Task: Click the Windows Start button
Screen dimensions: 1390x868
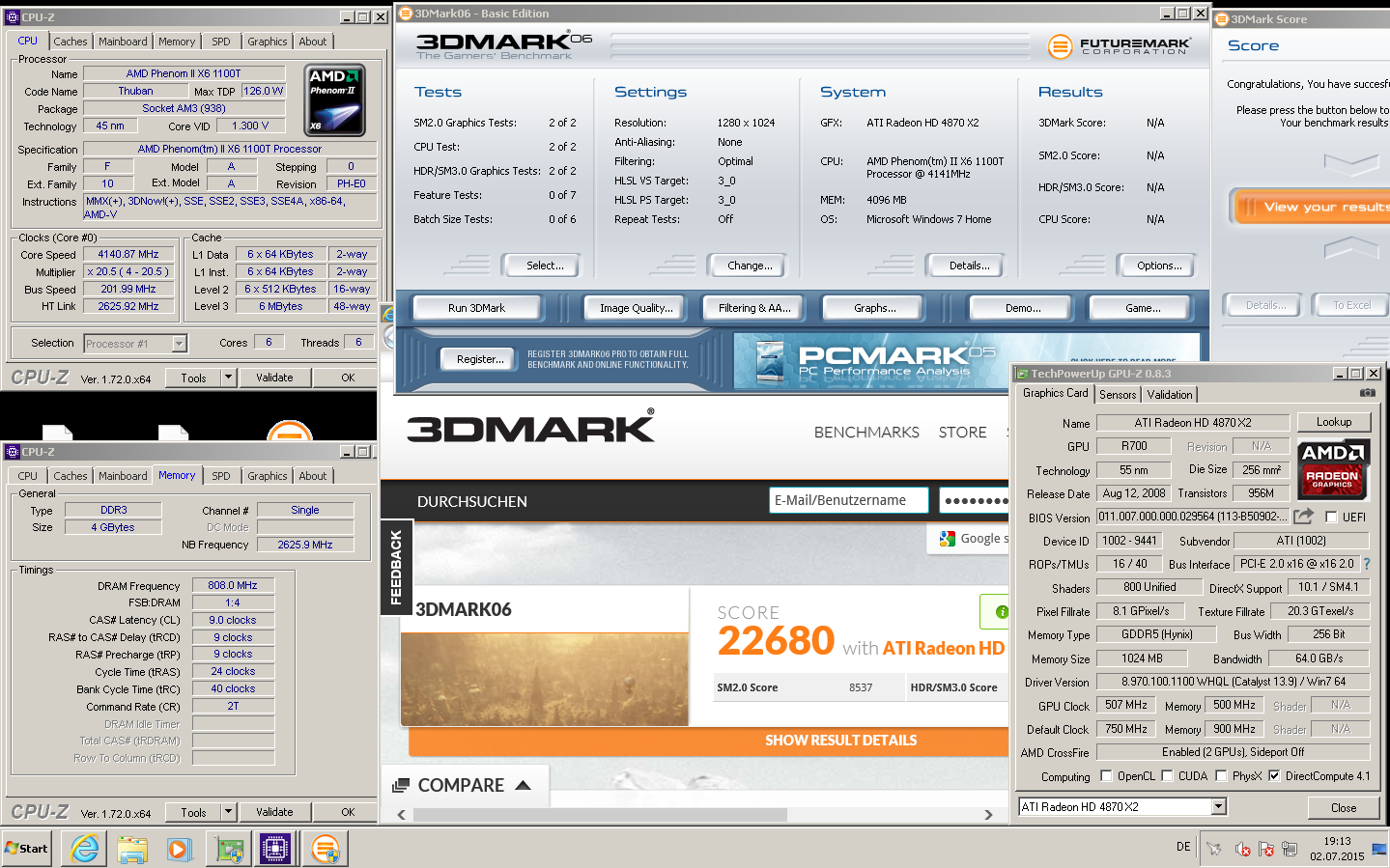Action: point(27,848)
